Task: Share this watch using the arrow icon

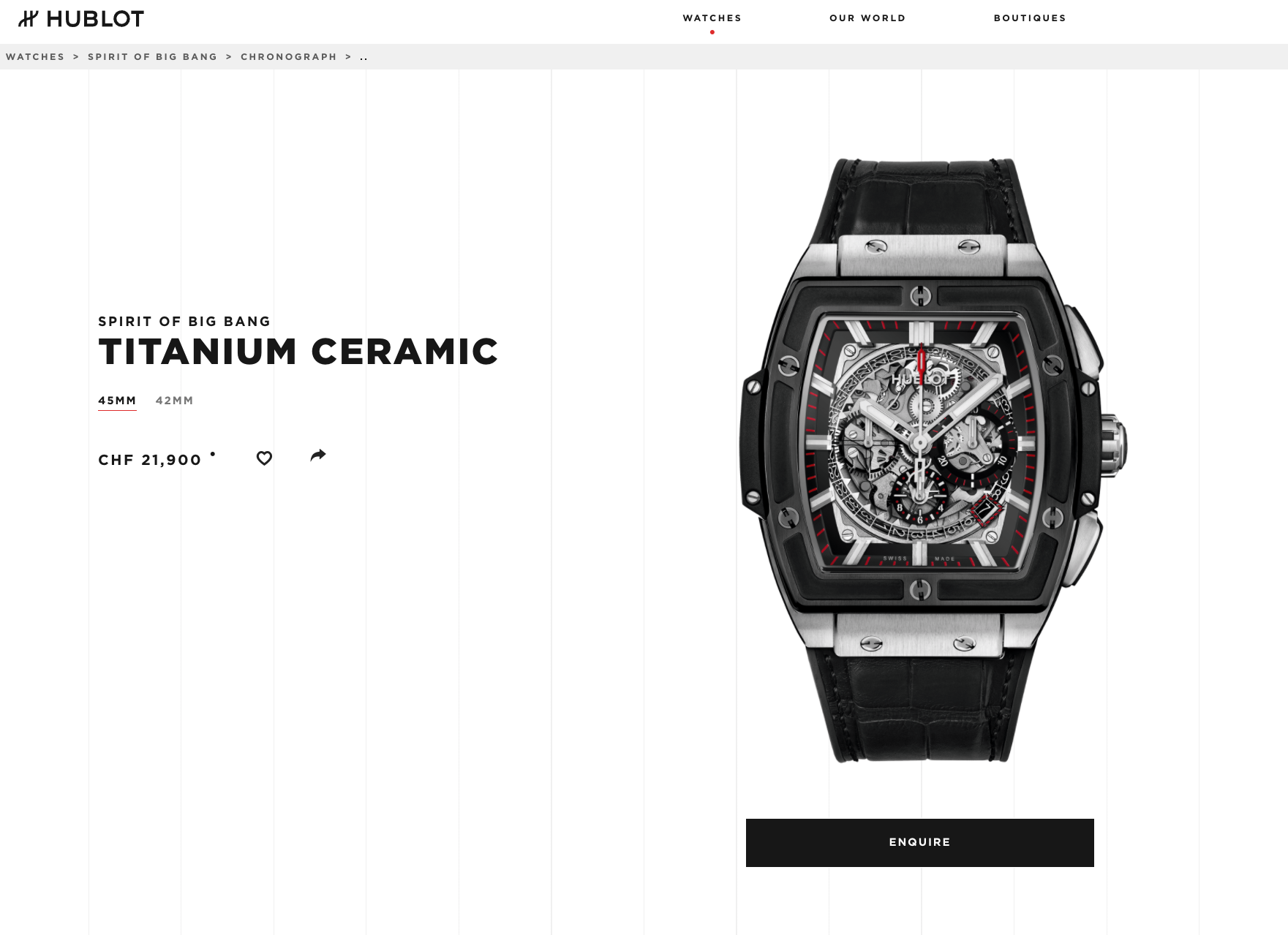Action: coord(318,455)
